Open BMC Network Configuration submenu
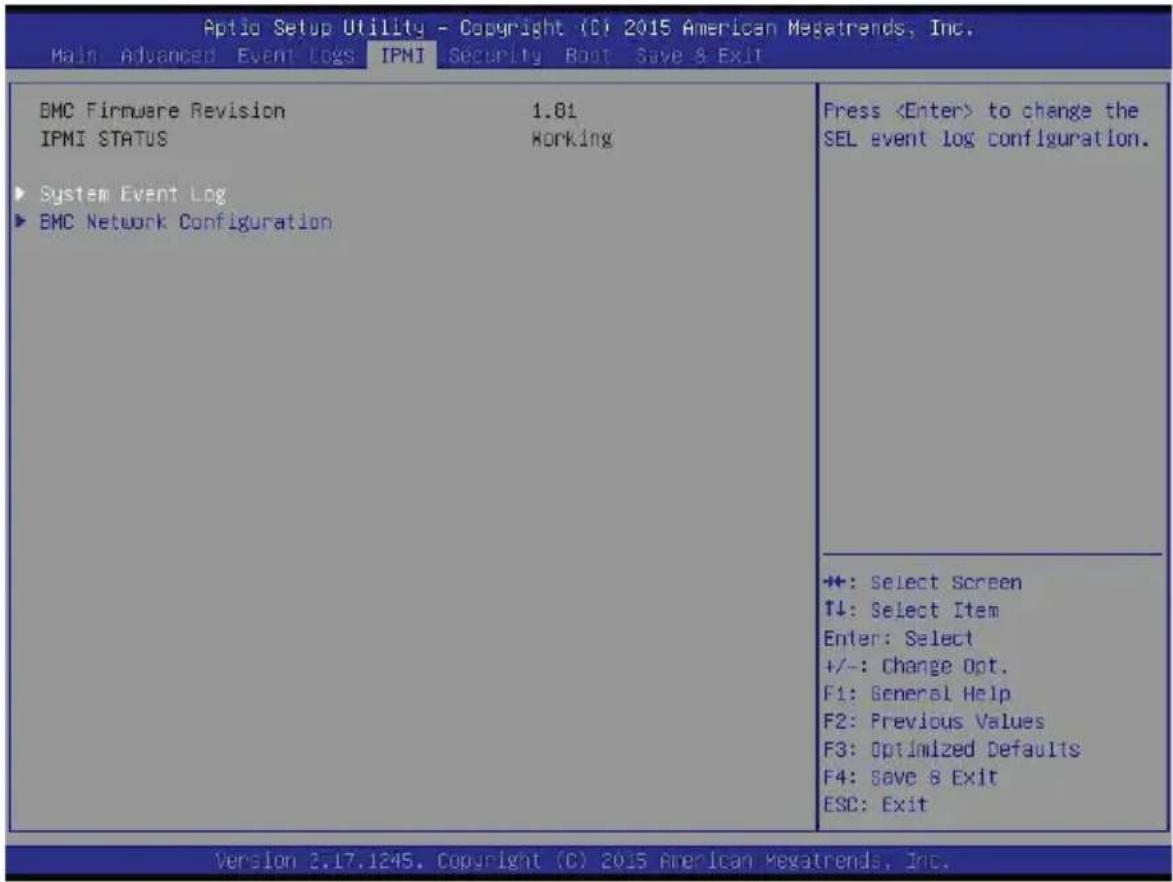The width and height of the screenshot is (1173, 882). [186, 222]
